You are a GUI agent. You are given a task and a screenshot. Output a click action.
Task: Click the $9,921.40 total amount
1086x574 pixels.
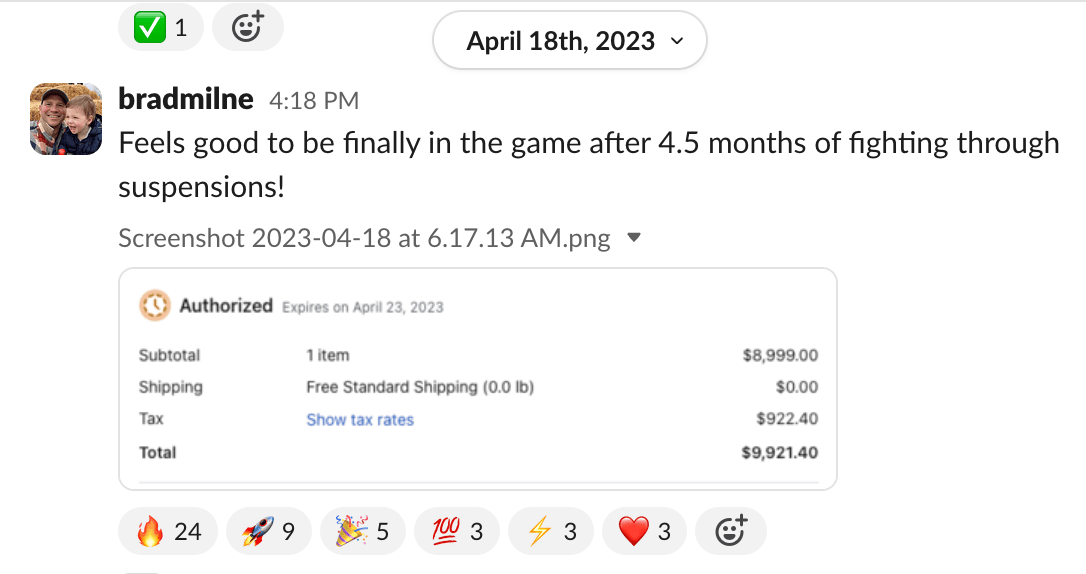pyautogui.click(x=779, y=453)
